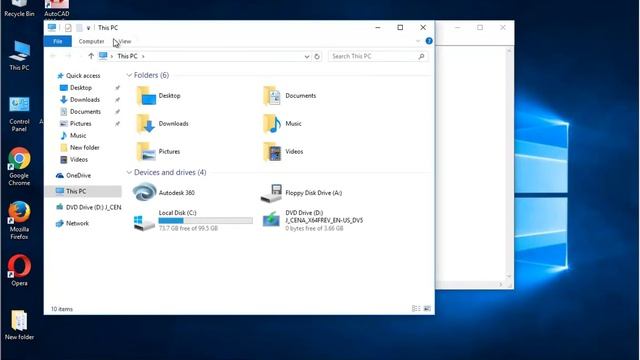Select the Google Chrome desktop shortcut
Screen dimensions: 640x360
coord(19,167)
